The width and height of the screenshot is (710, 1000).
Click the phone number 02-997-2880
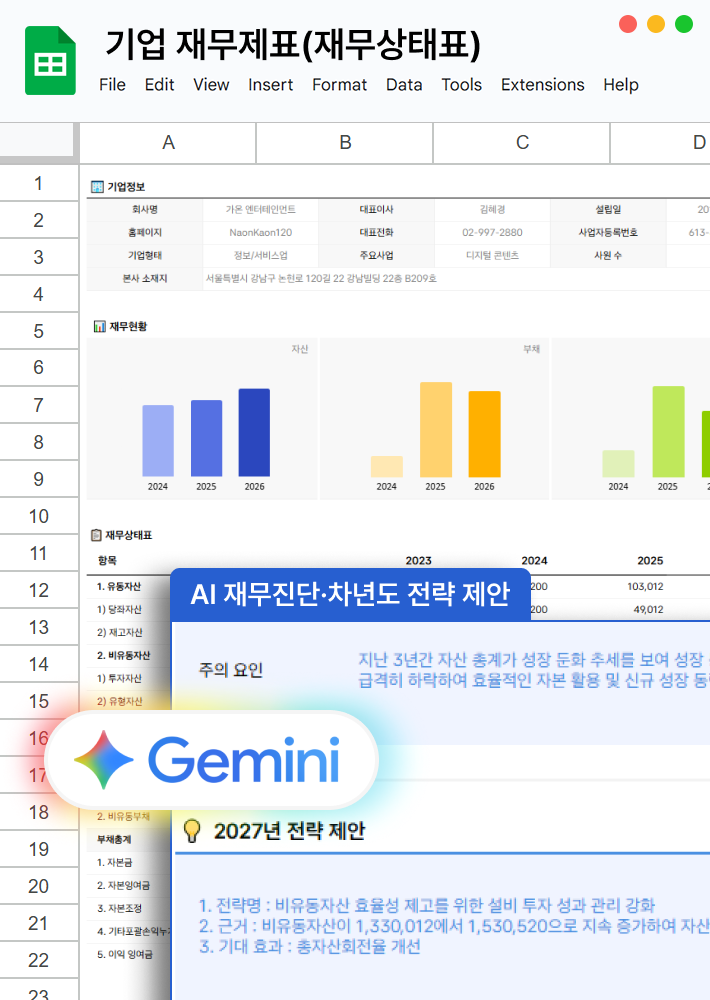[492, 233]
